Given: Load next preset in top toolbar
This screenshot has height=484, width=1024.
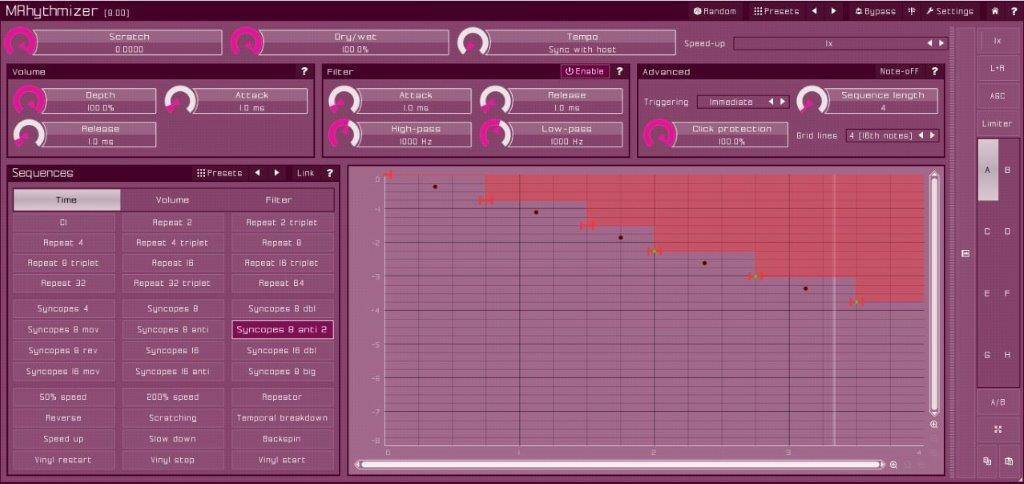Looking at the screenshot, I should [x=833, y=11].
